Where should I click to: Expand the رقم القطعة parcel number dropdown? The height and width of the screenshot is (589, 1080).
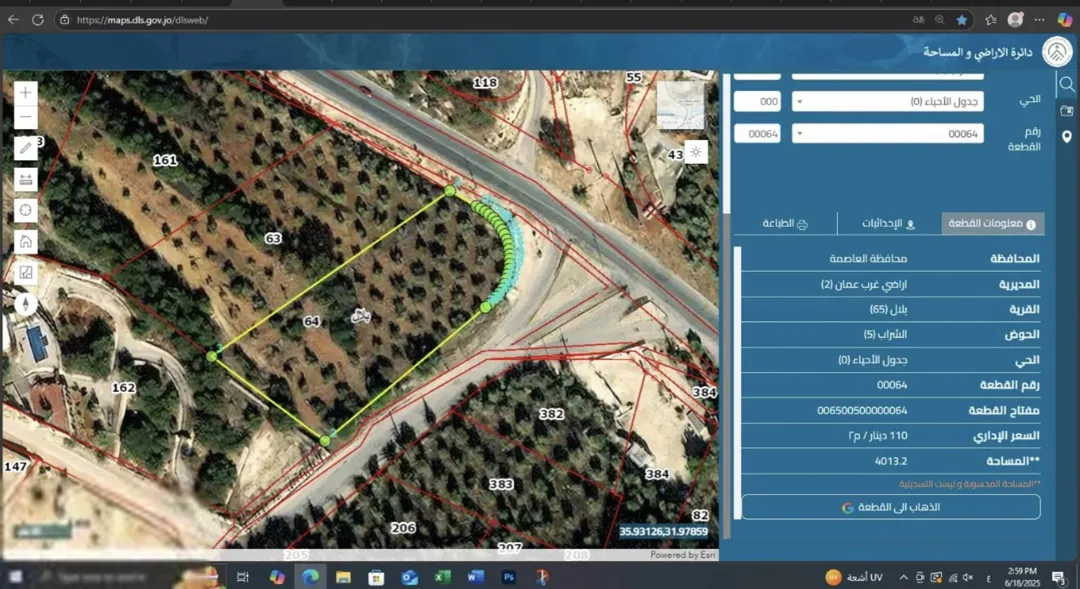[x=888, y=134]
